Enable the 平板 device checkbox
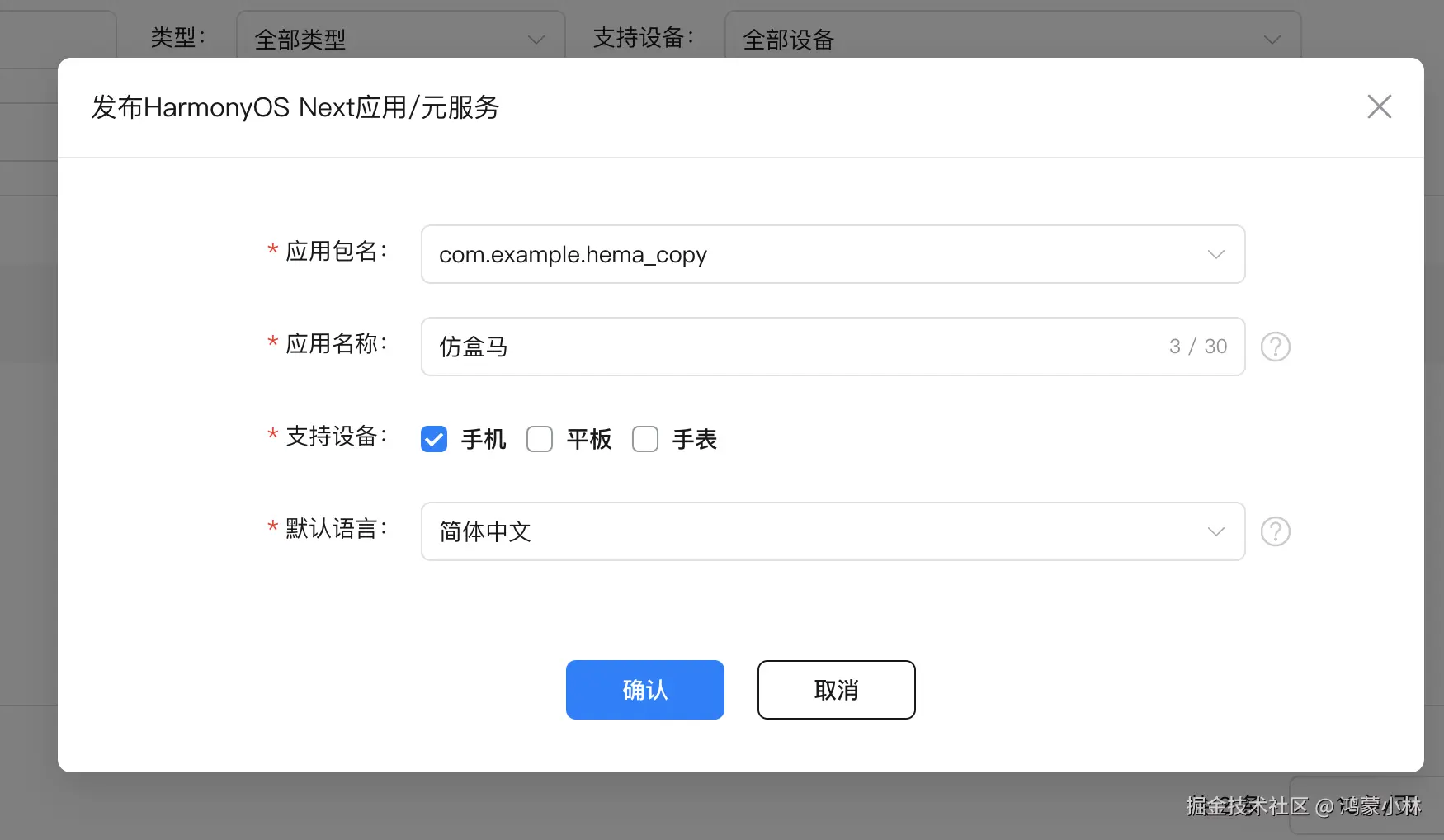Viewport: 1444px width, 840px height. [539, 439]
